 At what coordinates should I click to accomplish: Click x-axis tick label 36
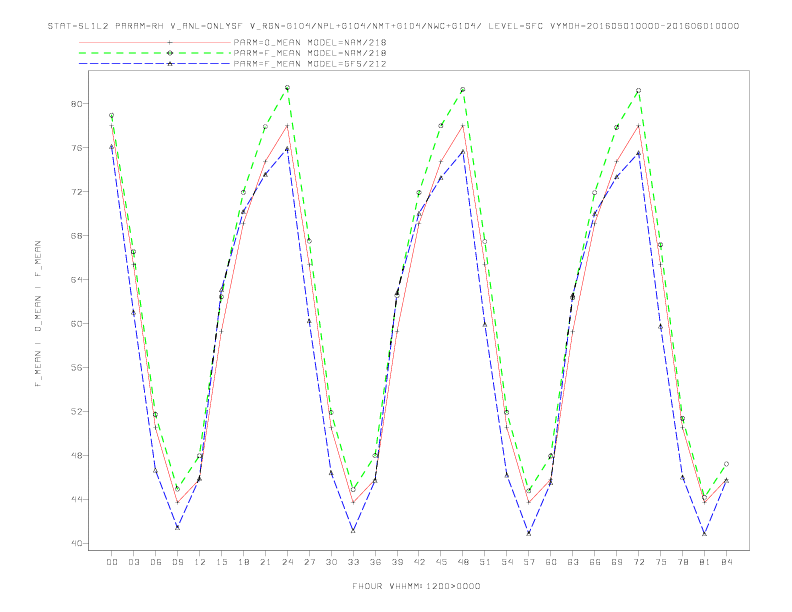pos(375,562)
